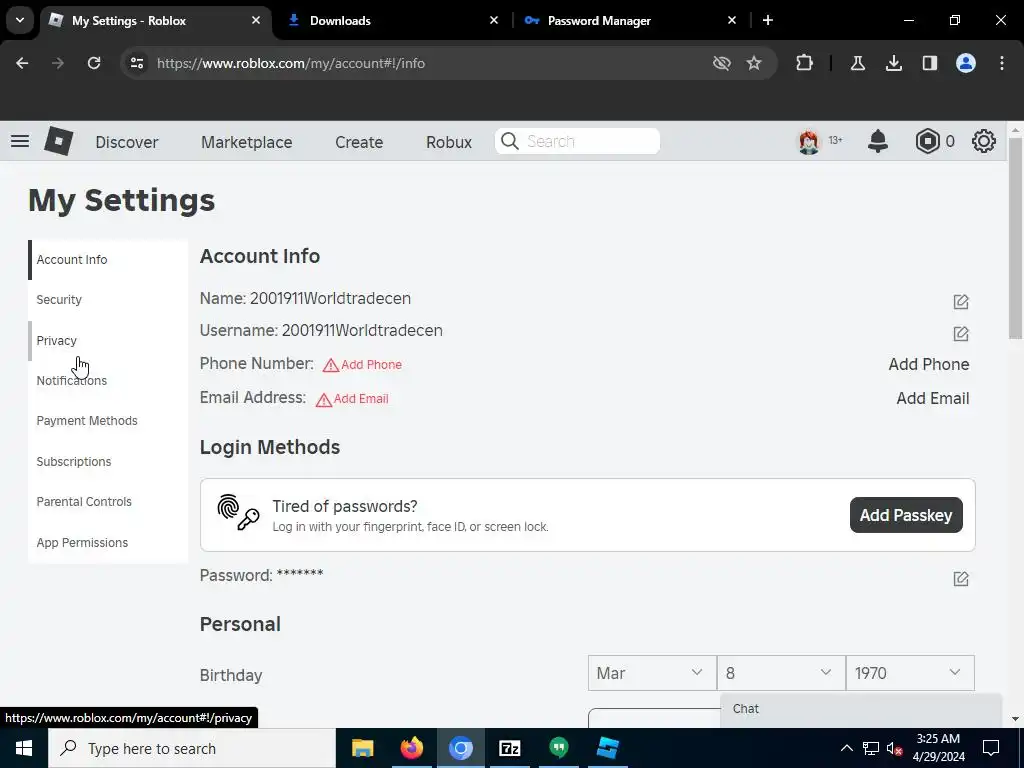Click the Roblox logo home icon

click(58, 141)
